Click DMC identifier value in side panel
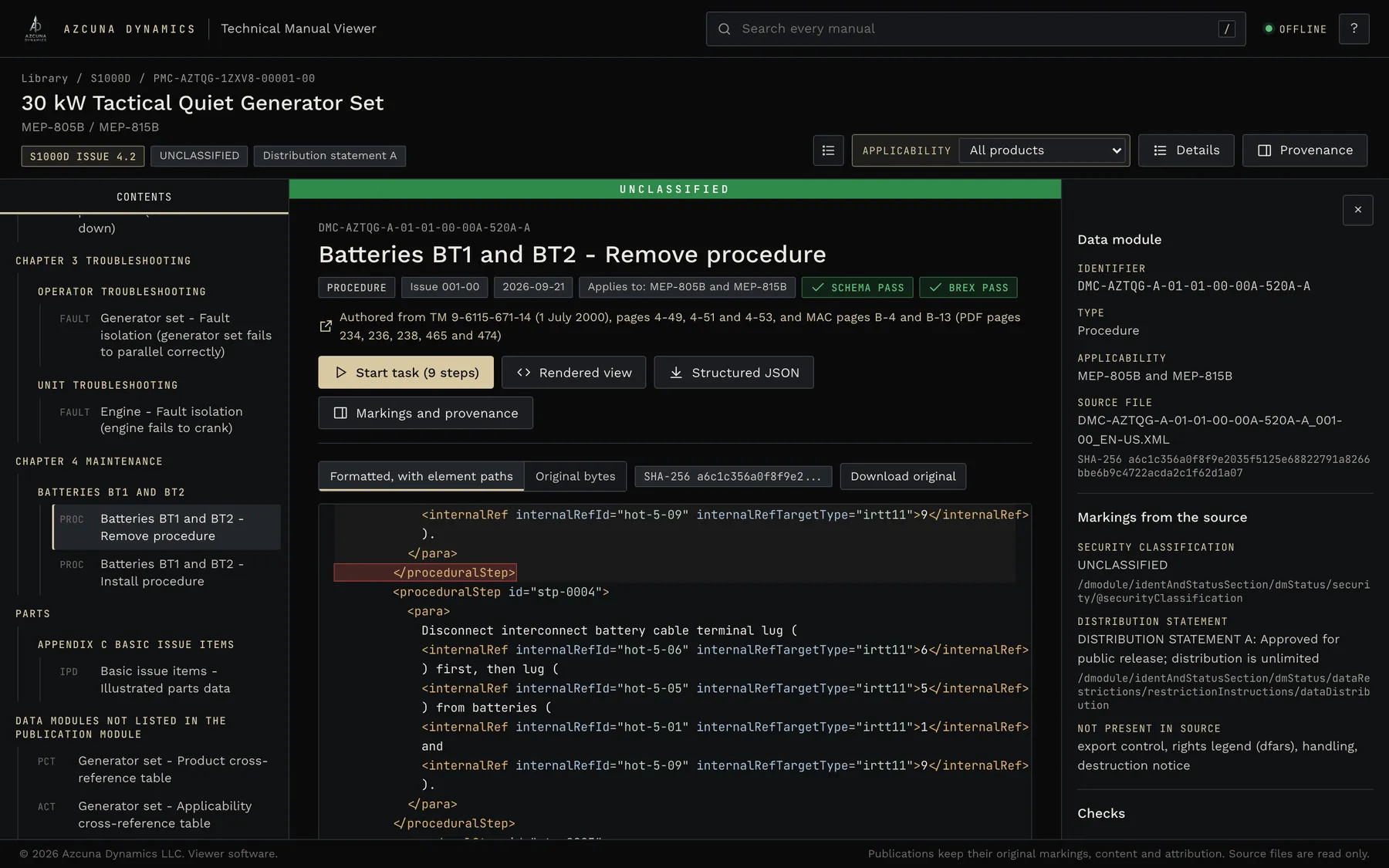 (x=1194, y=286)
